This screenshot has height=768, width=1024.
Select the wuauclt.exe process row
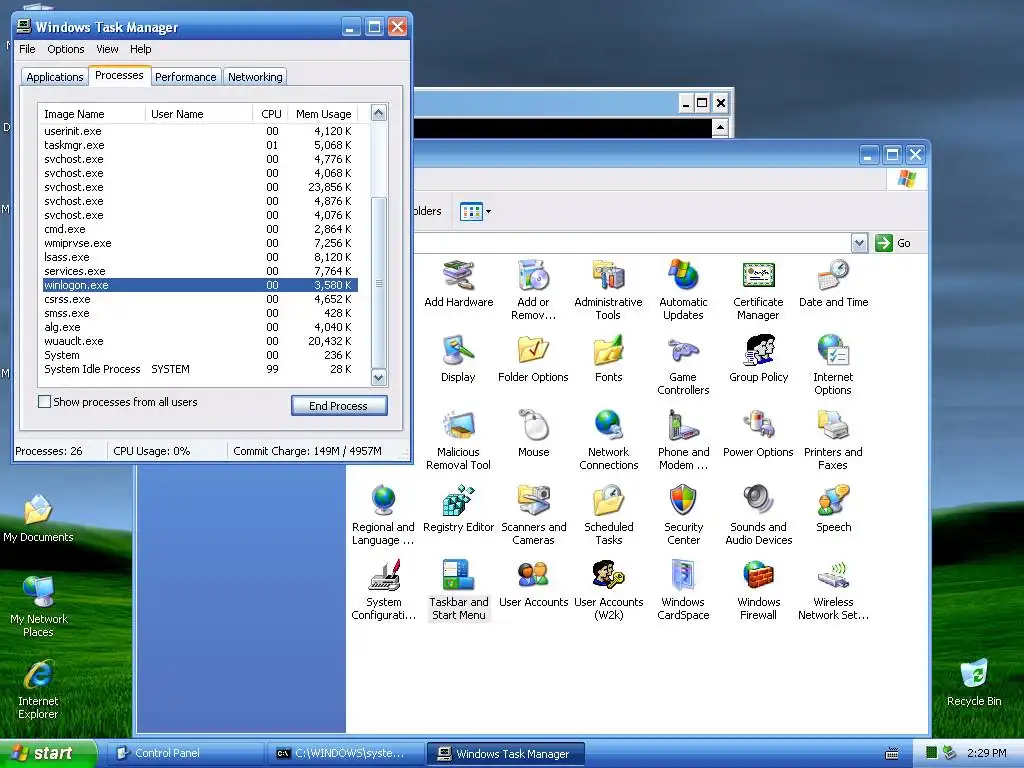pyautogui.click(x=199, y=341)
